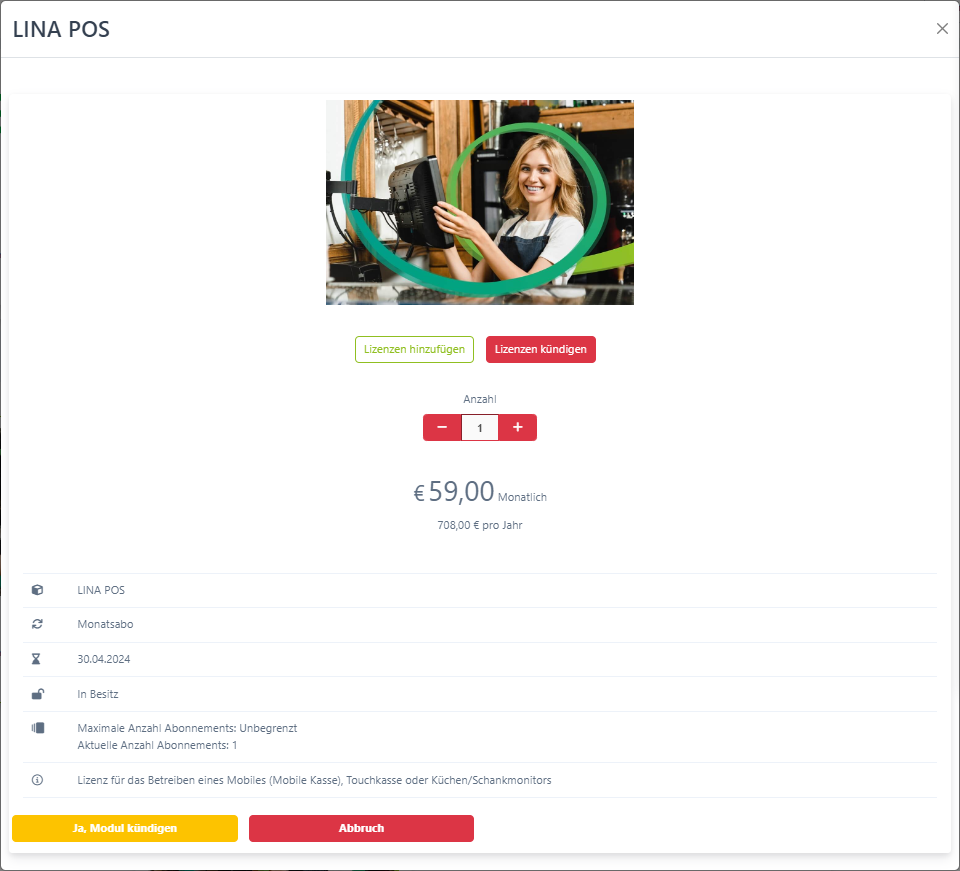
Task: Click the LINA POS dialog title
Action: pos(61,29)
